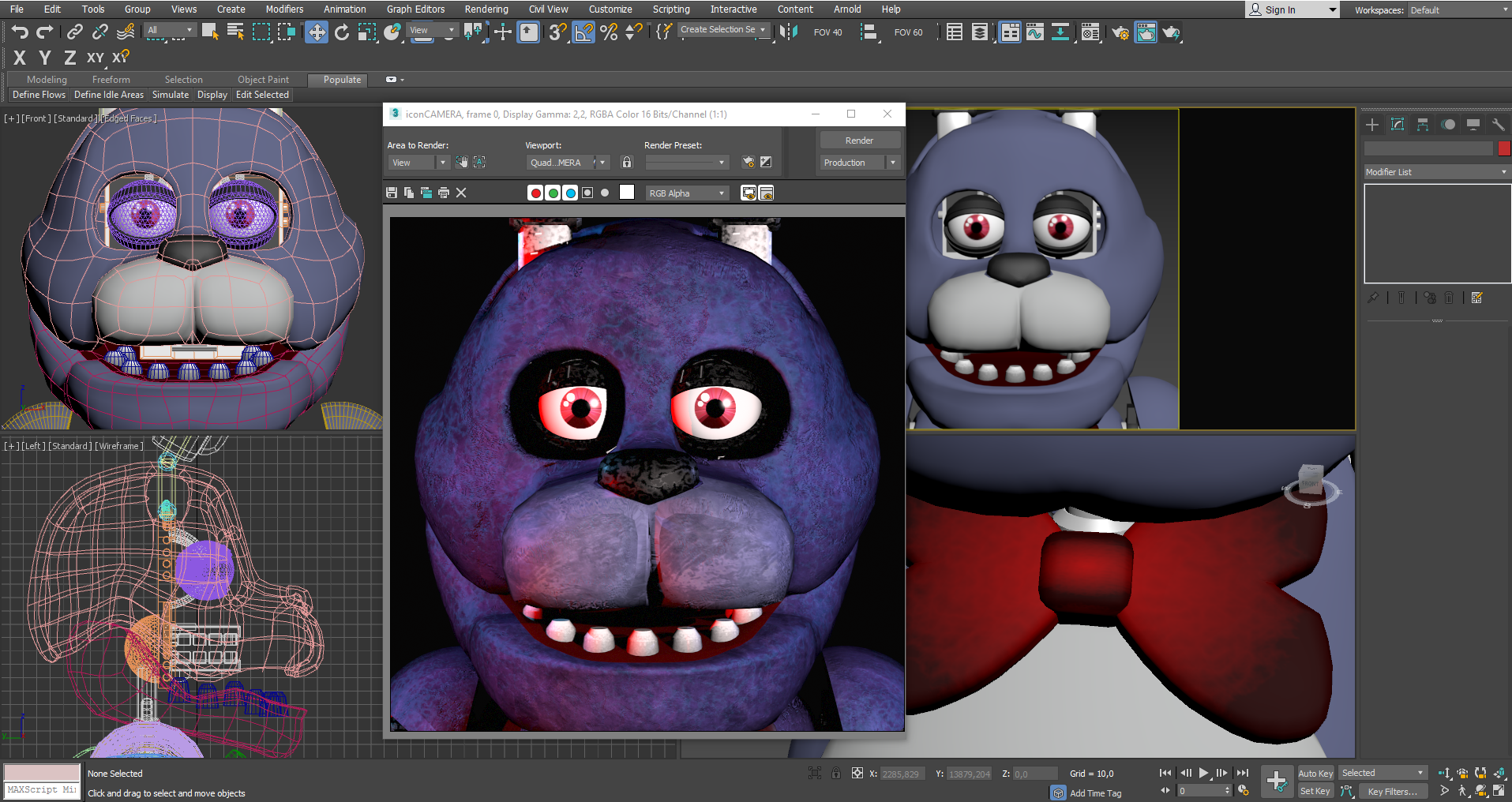Open Viewport Quad...MERA dropdown

click(568, 163)
